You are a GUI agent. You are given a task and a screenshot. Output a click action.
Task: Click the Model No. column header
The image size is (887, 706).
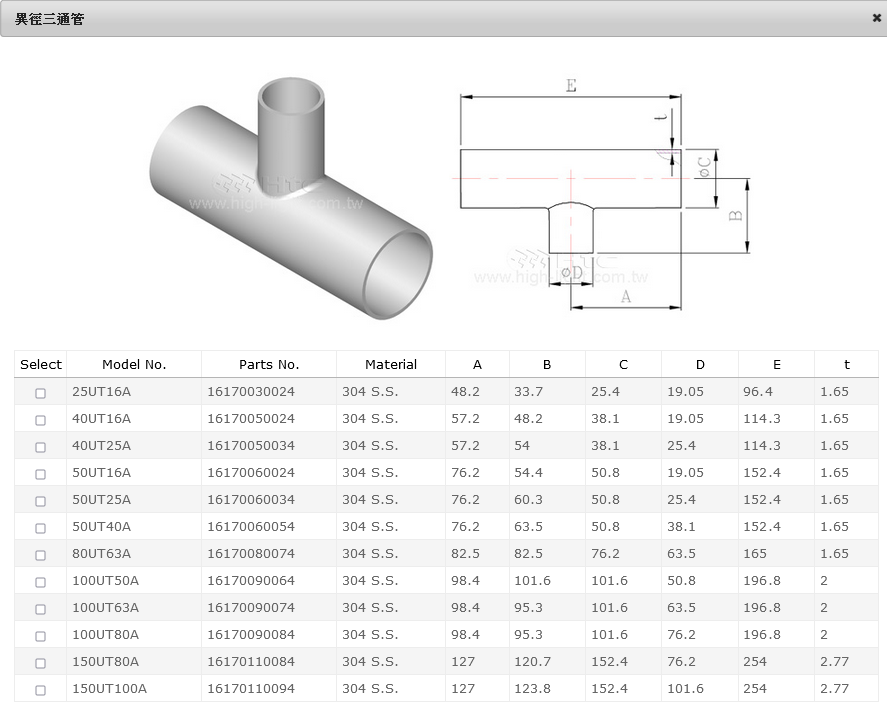(134, 365)
